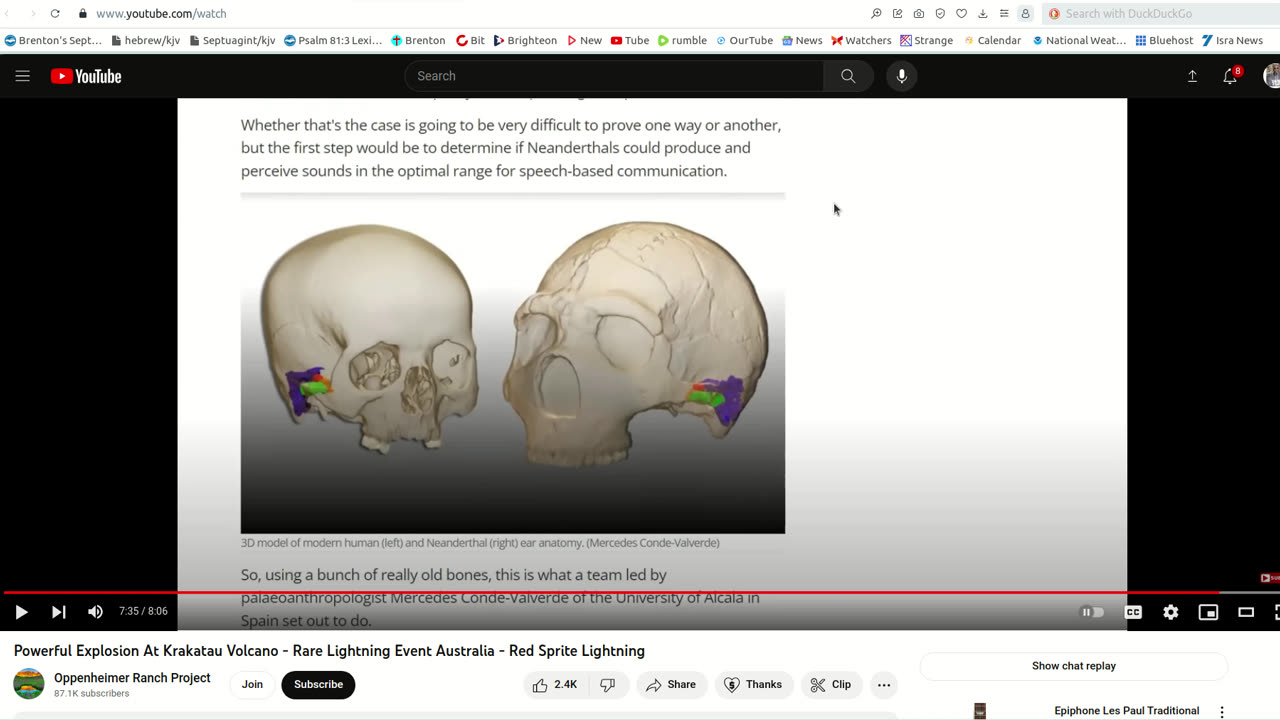Image resolution: width=1280 pixels, height=720 pixels.
Task: Subscribe to Oppenheimer Ranch Project
Action: click(x=318, y=685)
